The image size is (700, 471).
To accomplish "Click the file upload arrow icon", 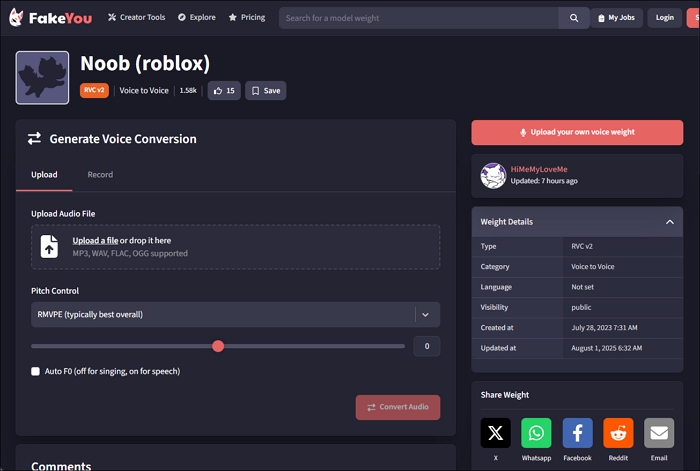I will 49,246.
